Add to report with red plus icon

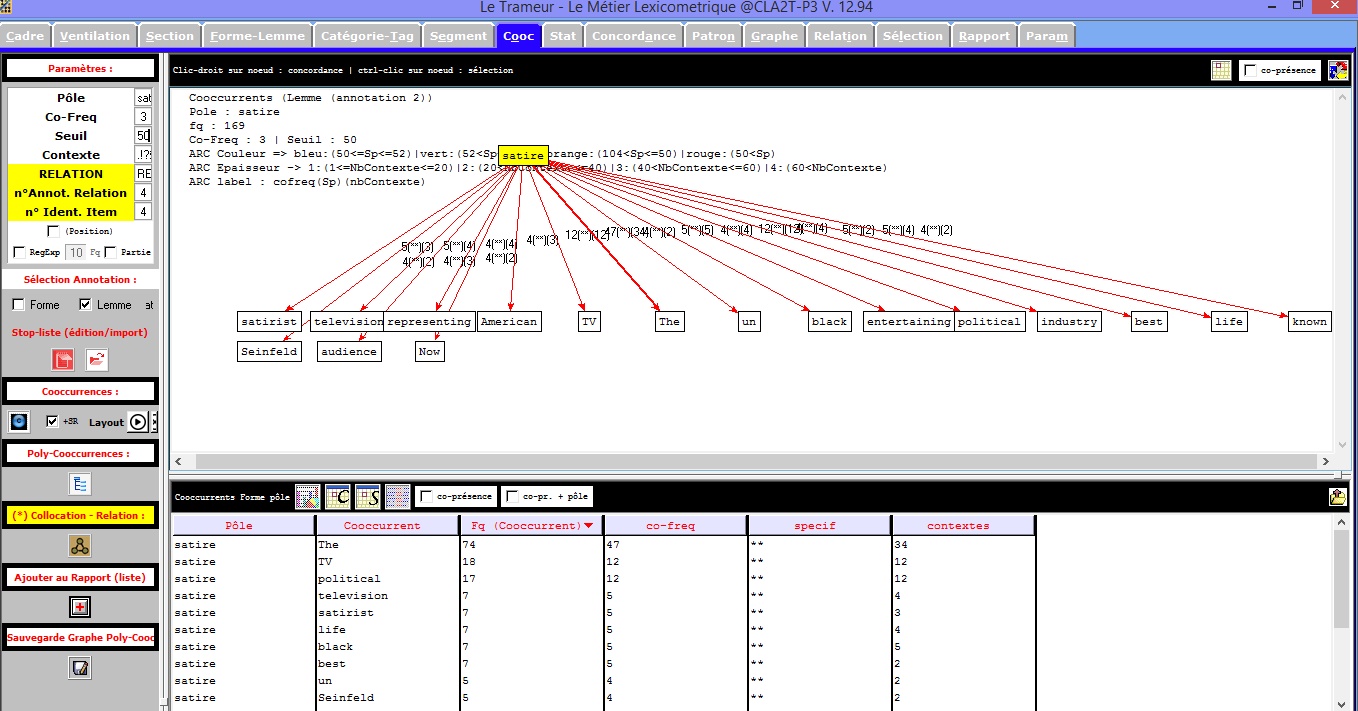(x=80, y=607)
